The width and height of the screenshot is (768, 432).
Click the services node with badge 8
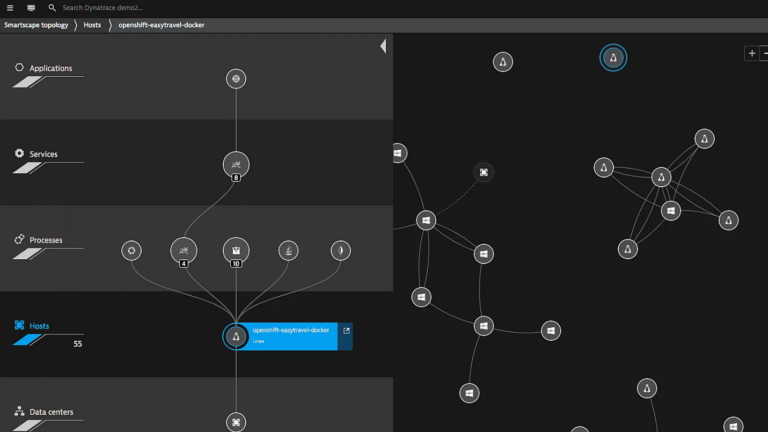[x=236, y=165]
